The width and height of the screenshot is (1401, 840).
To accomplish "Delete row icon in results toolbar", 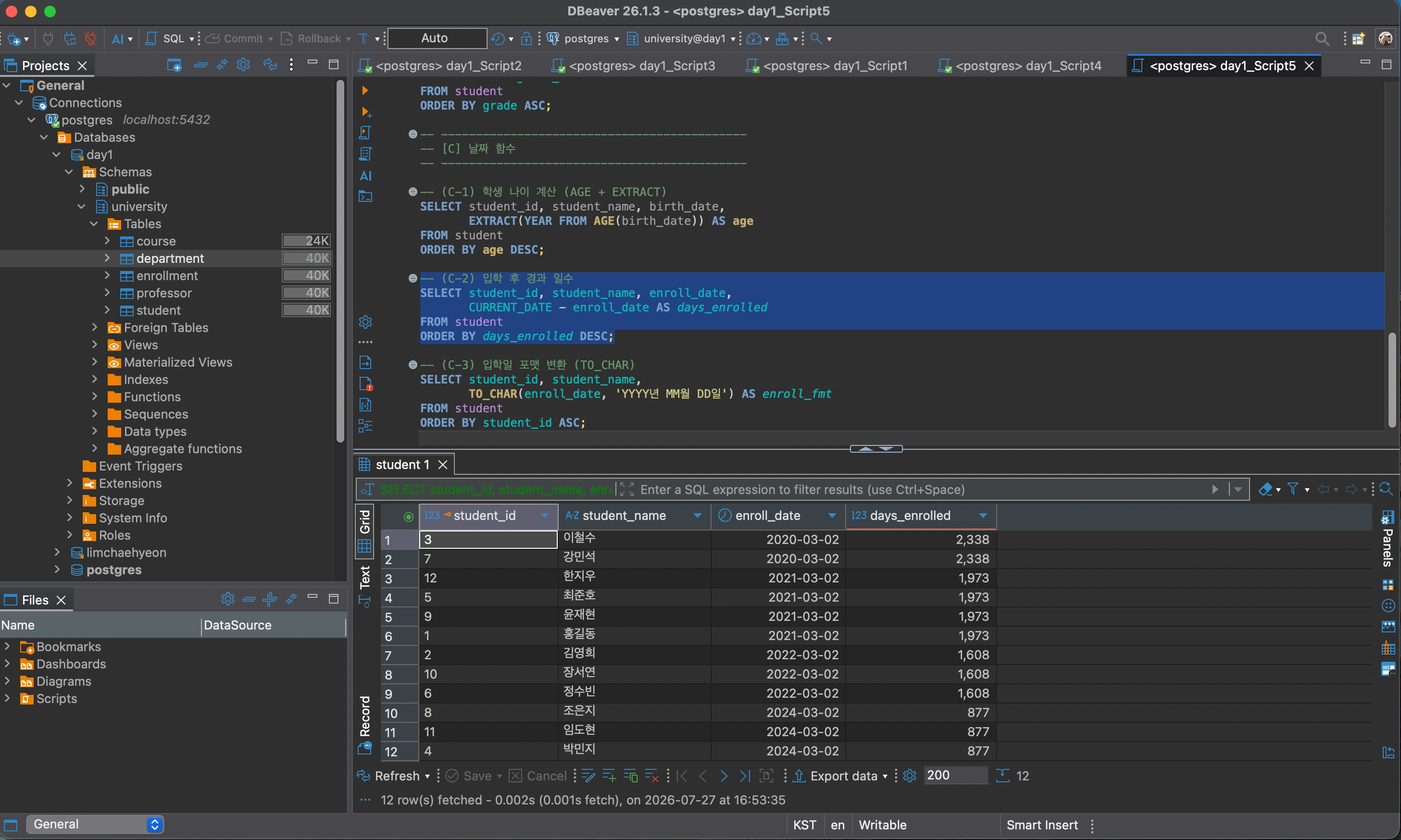I will coord(652,776).
